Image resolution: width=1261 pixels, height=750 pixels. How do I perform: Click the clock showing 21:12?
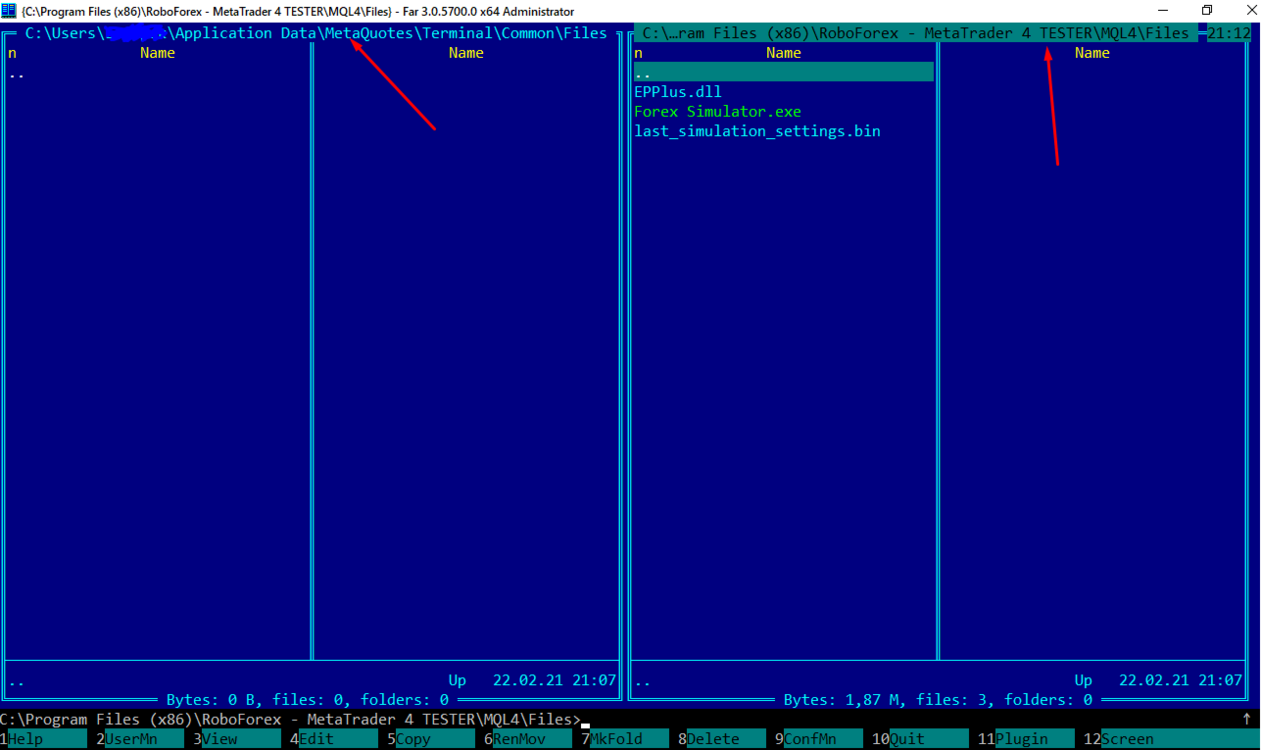click(1229, 33)
